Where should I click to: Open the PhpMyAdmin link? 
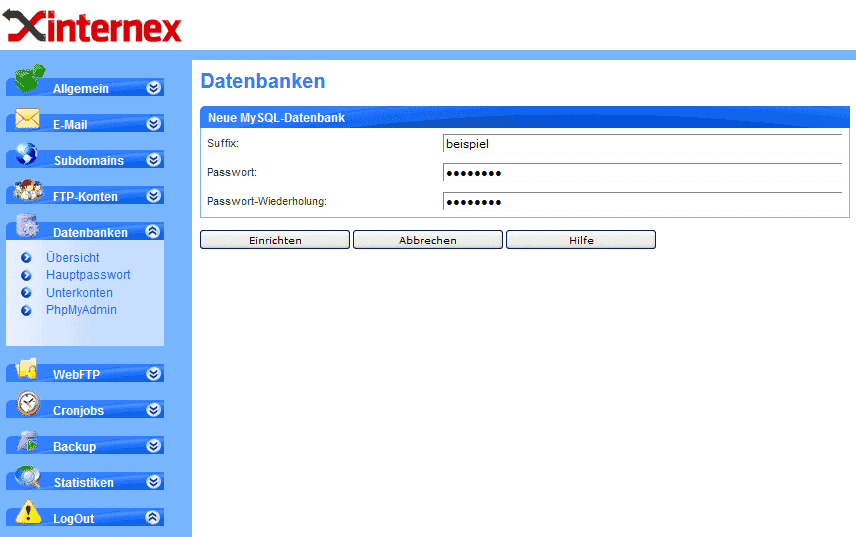click(x=81, y=310)
